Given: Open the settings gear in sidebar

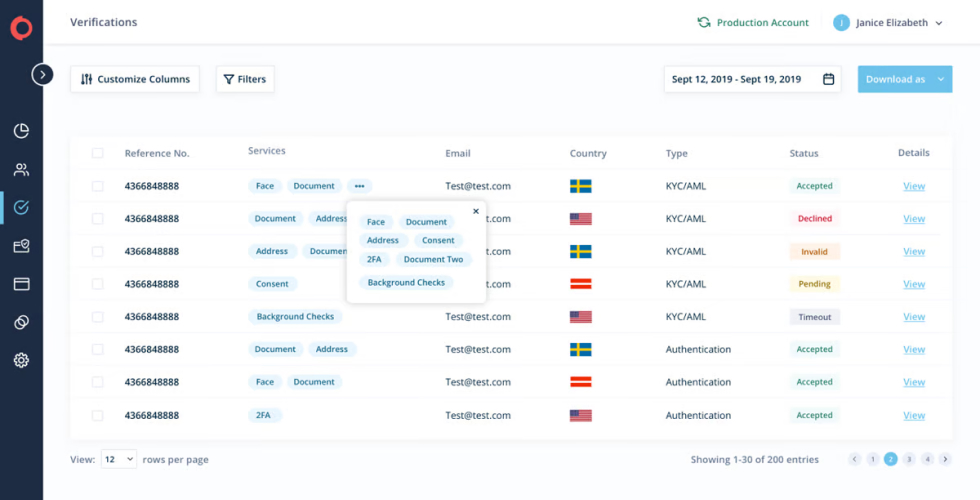Looking at the screenshot, I should coord(21,361).
